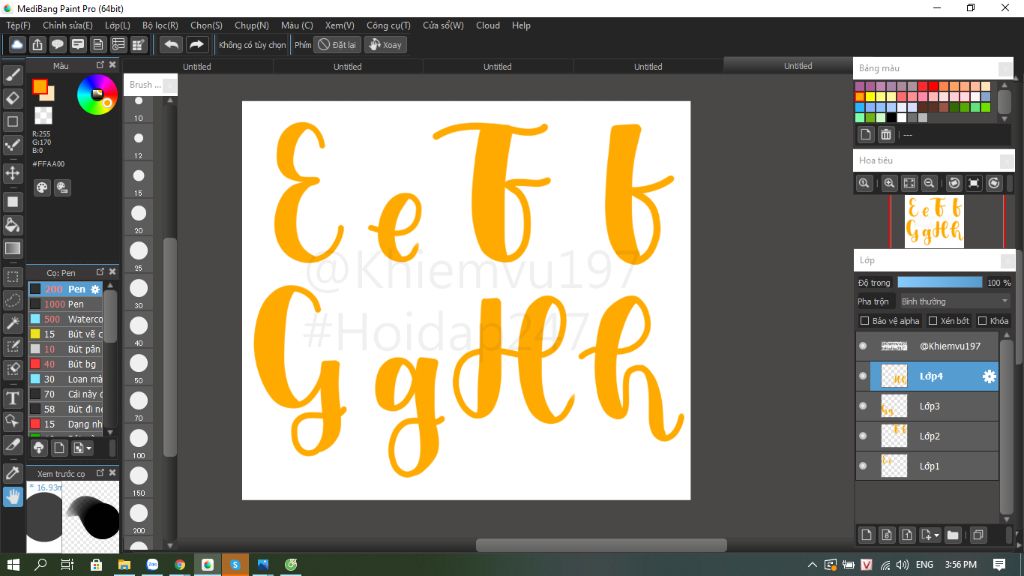Click the transparent color swatch
The image size is (1024, 576).
click(43, 116)
